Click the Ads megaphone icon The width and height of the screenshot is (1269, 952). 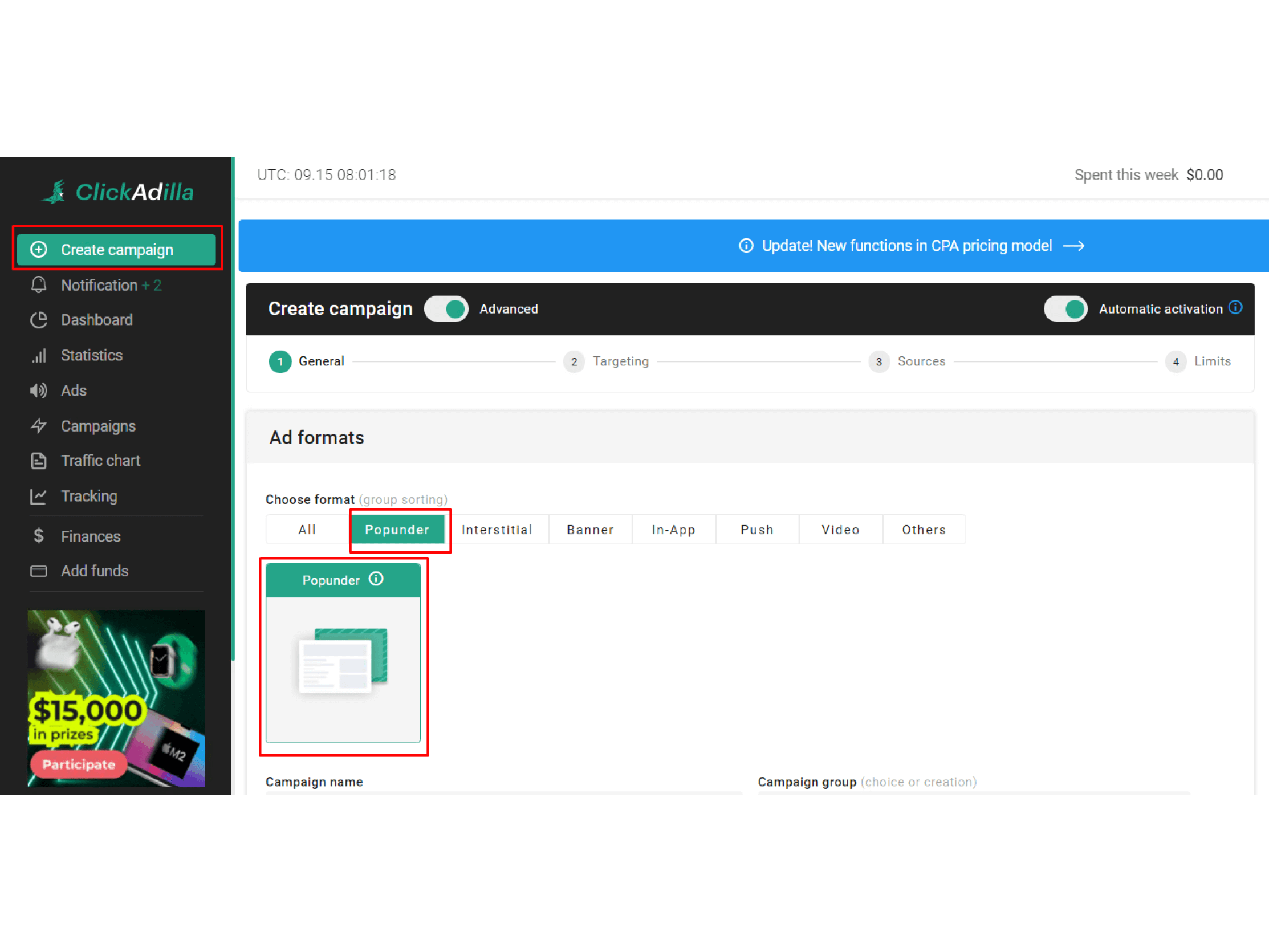[38, 391]
